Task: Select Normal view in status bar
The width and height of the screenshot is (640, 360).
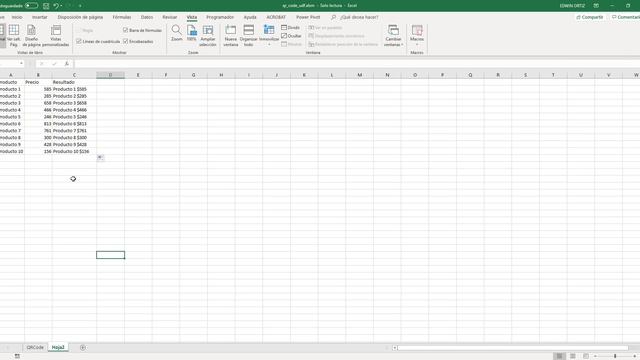Action: point(560,356)
